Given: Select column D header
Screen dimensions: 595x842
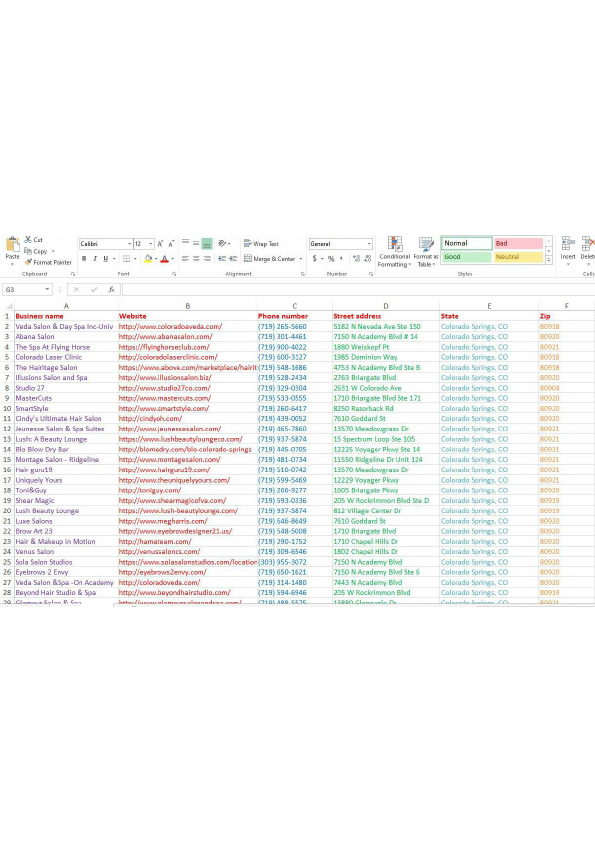Looking at the screenshot, I should 386,306.
